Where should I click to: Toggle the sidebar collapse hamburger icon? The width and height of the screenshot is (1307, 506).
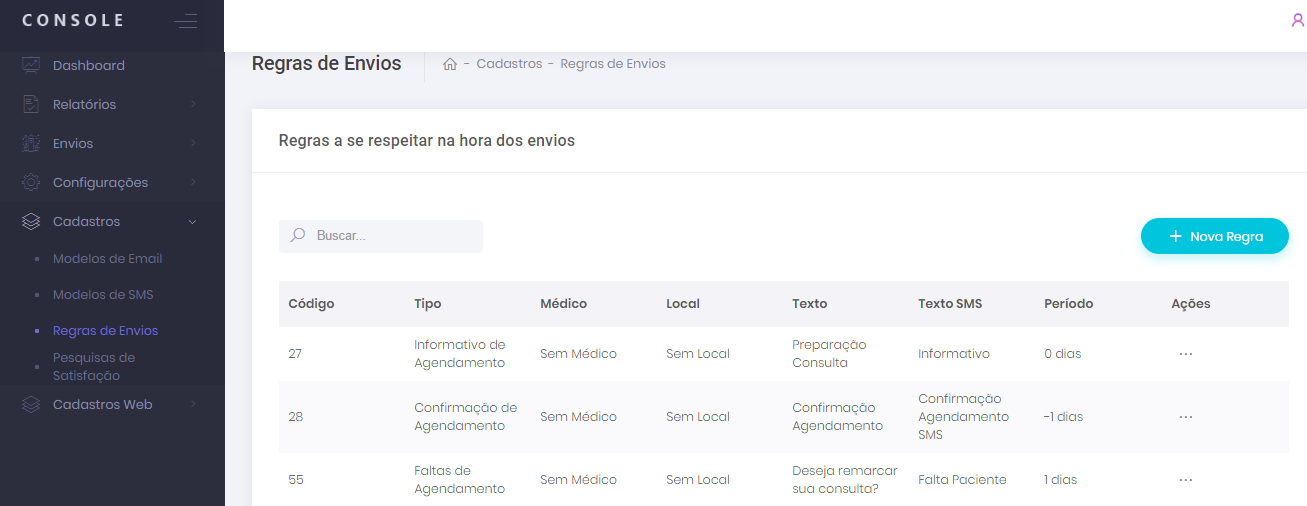[185, 21]
